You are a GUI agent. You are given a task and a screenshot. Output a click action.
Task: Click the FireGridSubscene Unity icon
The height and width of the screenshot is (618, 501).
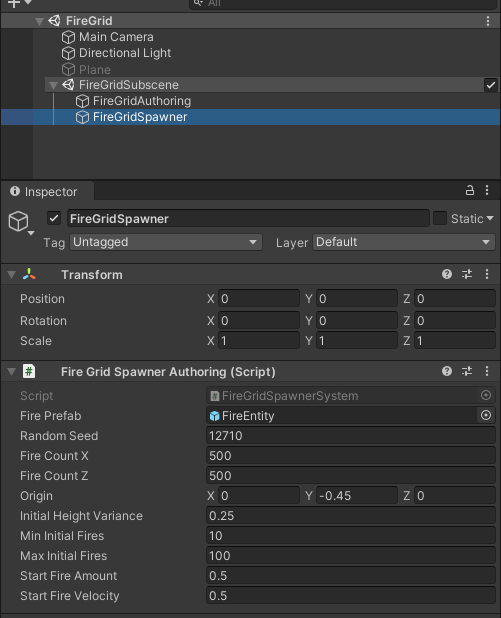coord(68,85)
